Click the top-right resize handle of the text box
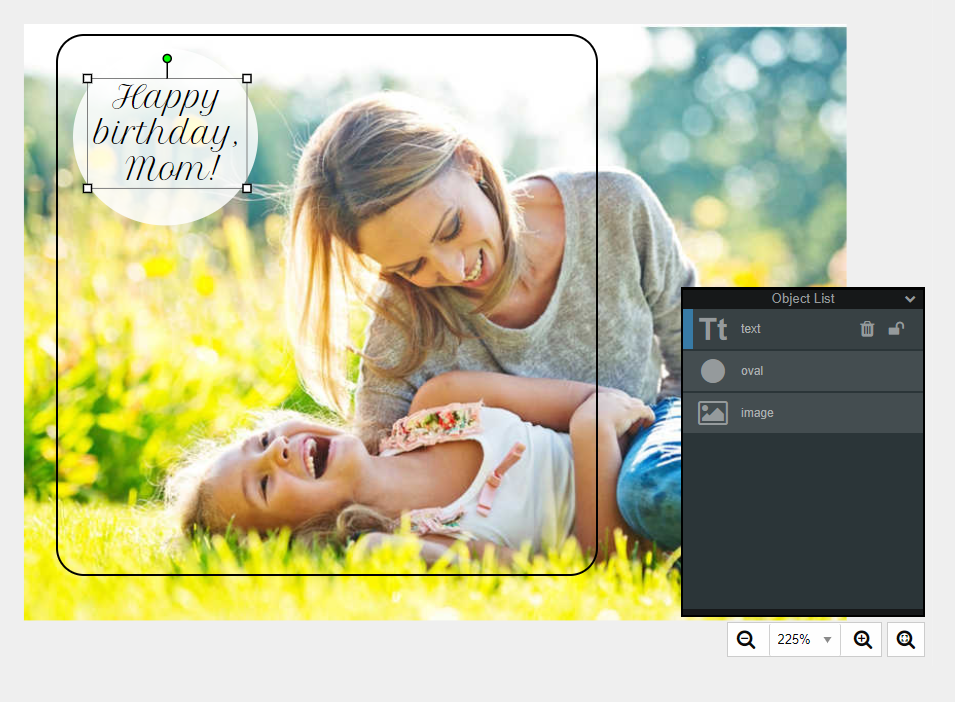 click(247, 79)
